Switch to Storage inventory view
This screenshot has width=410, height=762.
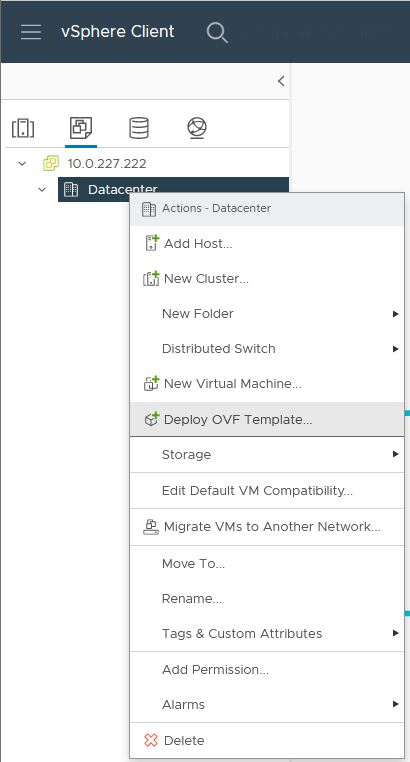pyautogui.click(x=139, y=128)
